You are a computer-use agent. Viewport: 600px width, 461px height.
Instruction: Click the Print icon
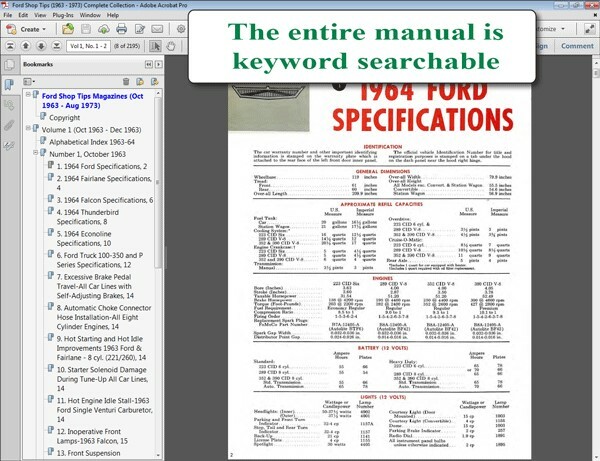[x=121, y=29]
